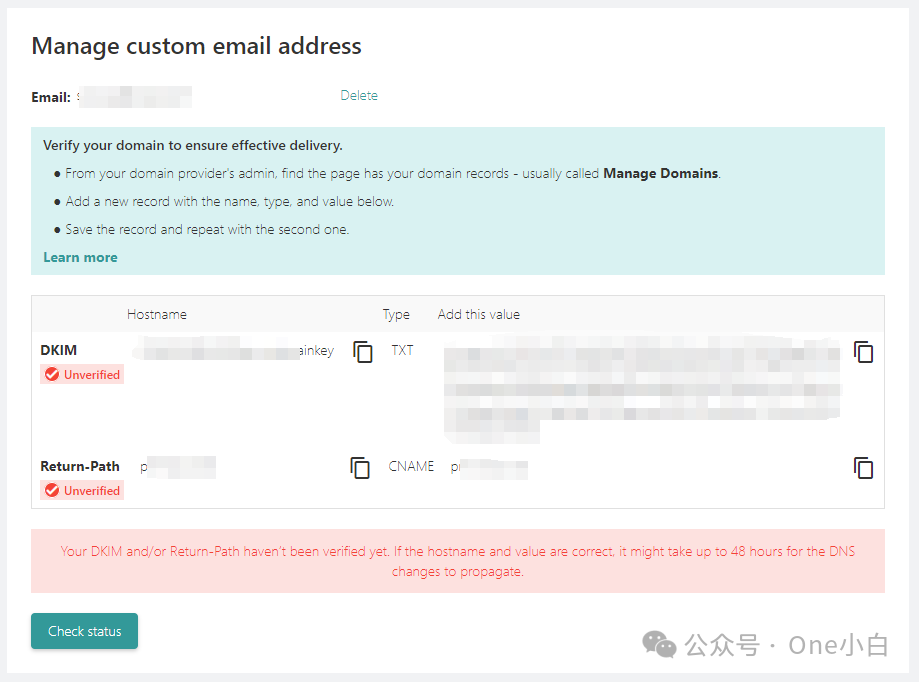The height and width of the screenshot is (682, 919).
Task: Copy the DKIM hostname
Action: pos(363,352)
